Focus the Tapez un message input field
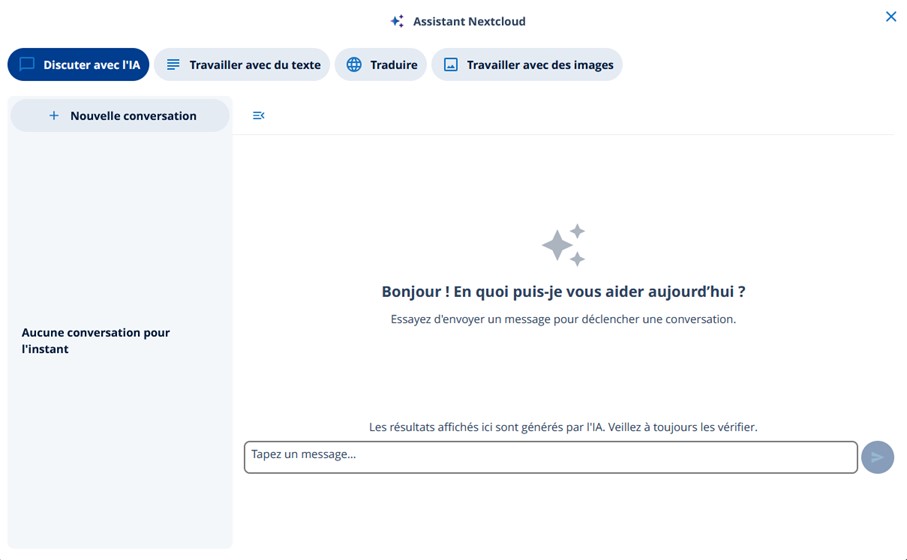The image size is (907, 560). coord(550,456)
